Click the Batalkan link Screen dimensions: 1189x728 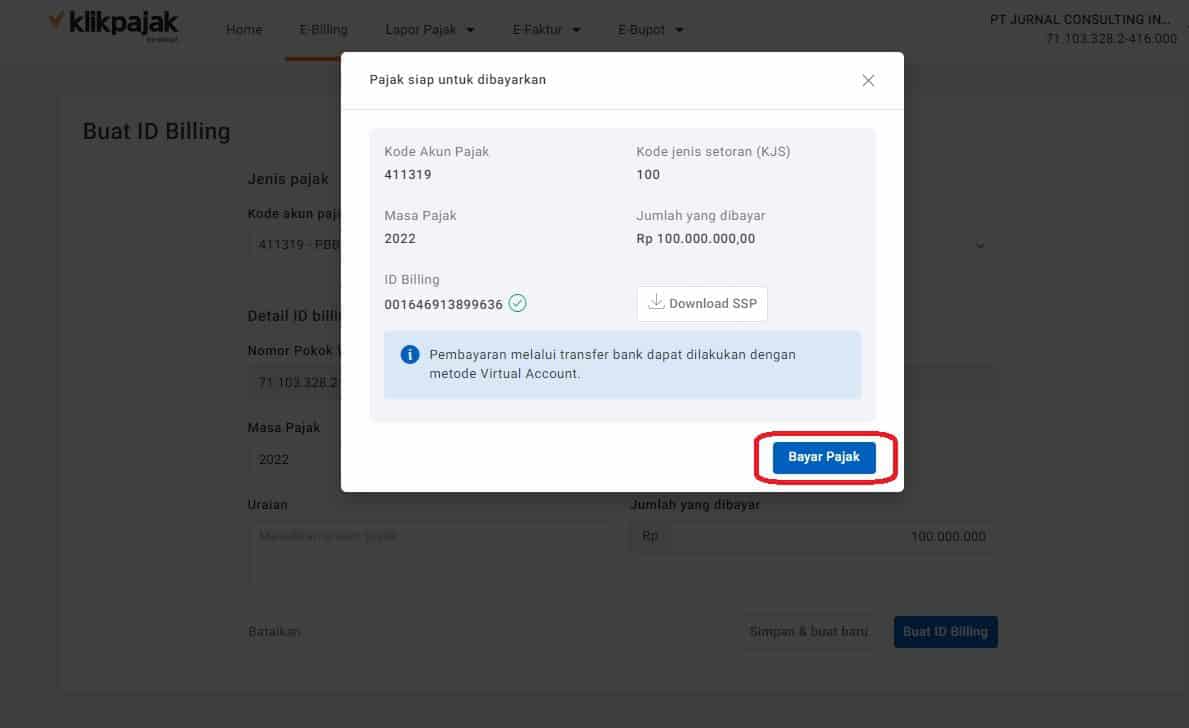click(x=275, y=632)
